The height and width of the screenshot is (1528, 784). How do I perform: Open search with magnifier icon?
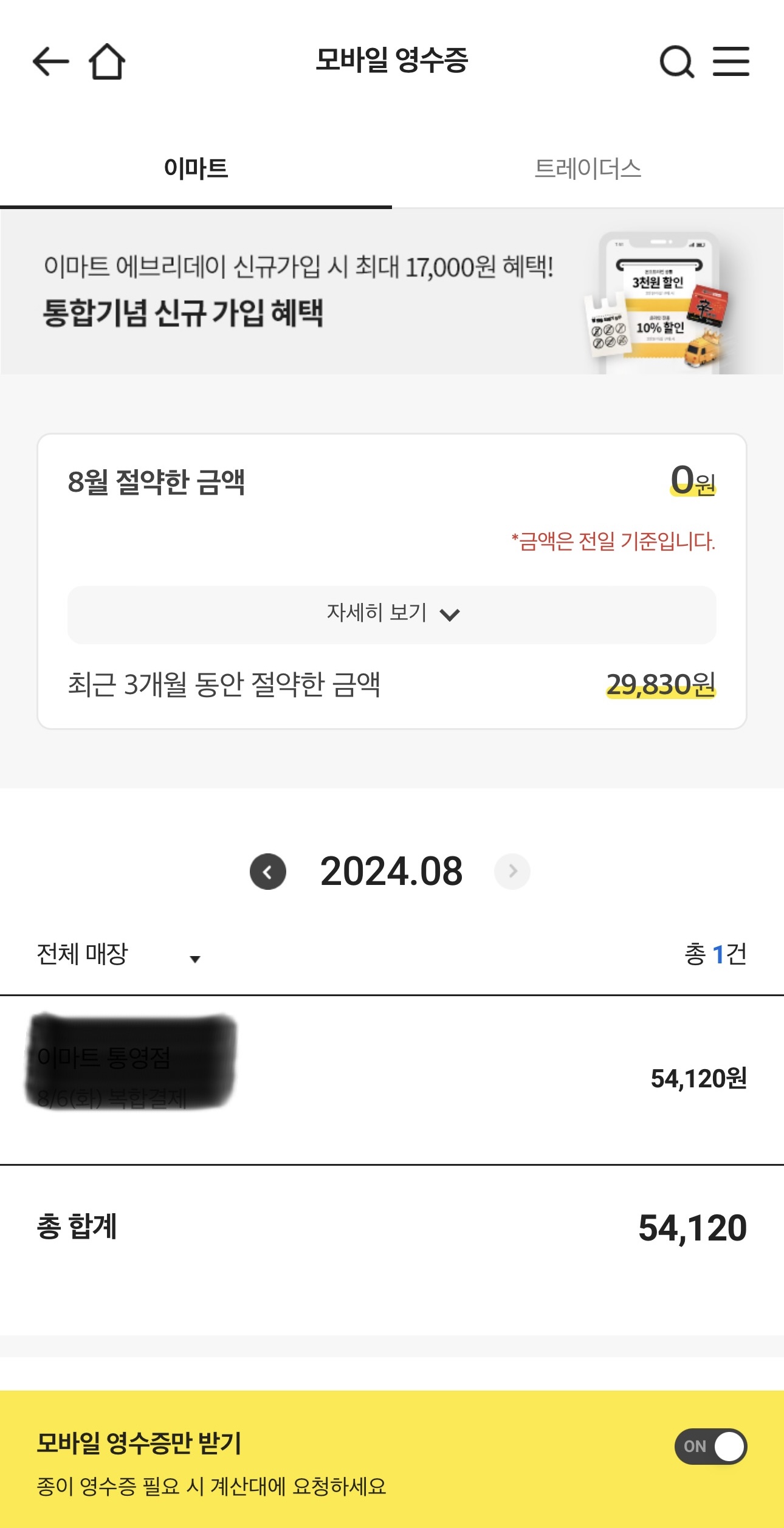(676, 61)
